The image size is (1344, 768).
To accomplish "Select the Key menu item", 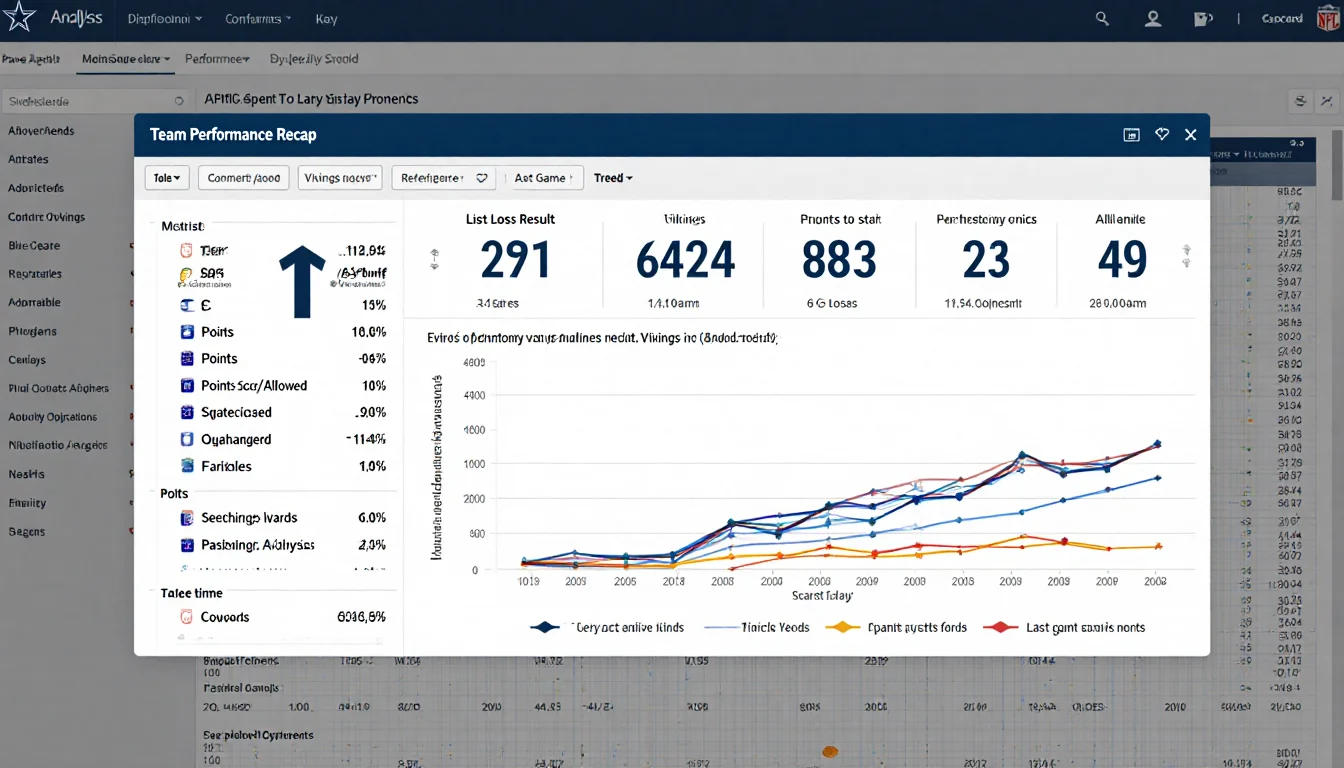I will pos(326,18).
